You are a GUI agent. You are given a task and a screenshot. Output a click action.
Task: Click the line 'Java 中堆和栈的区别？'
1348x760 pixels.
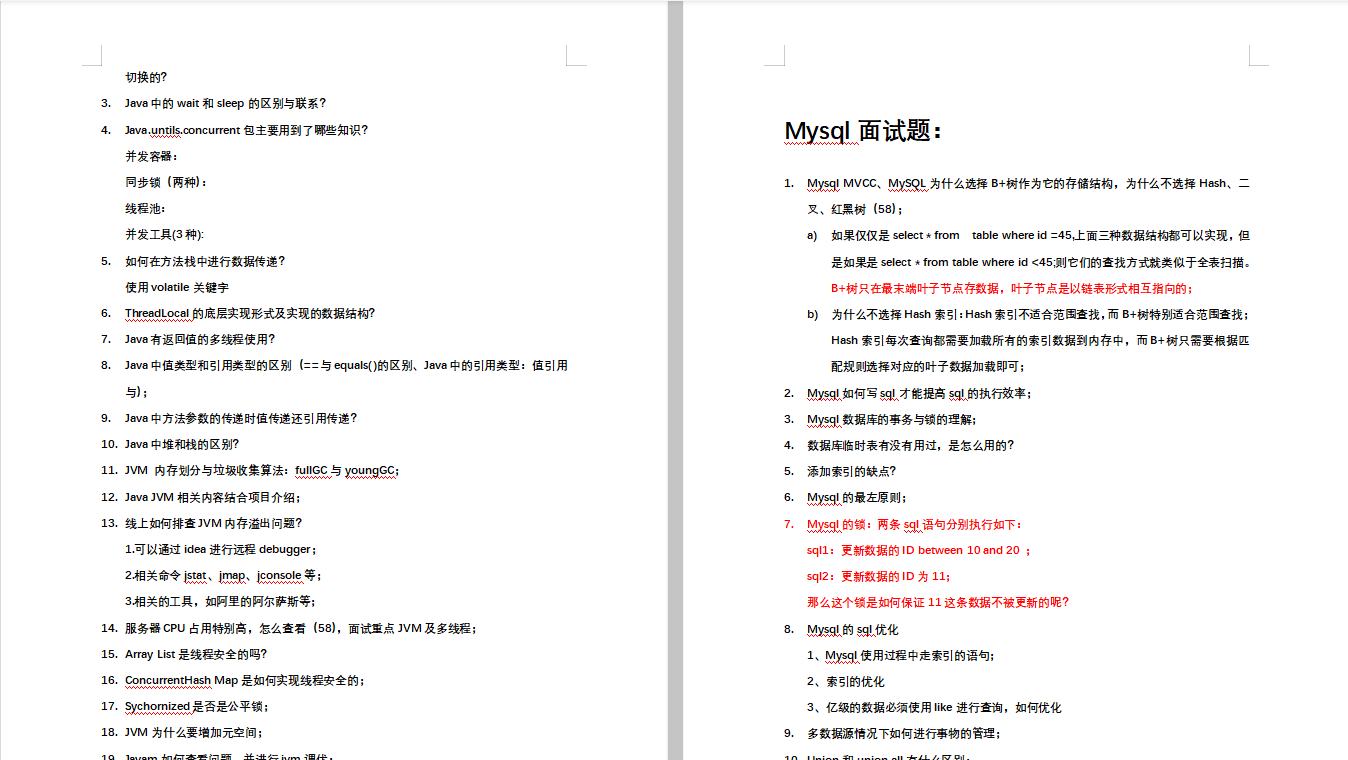pyautogui.click(x=182, y=444)
